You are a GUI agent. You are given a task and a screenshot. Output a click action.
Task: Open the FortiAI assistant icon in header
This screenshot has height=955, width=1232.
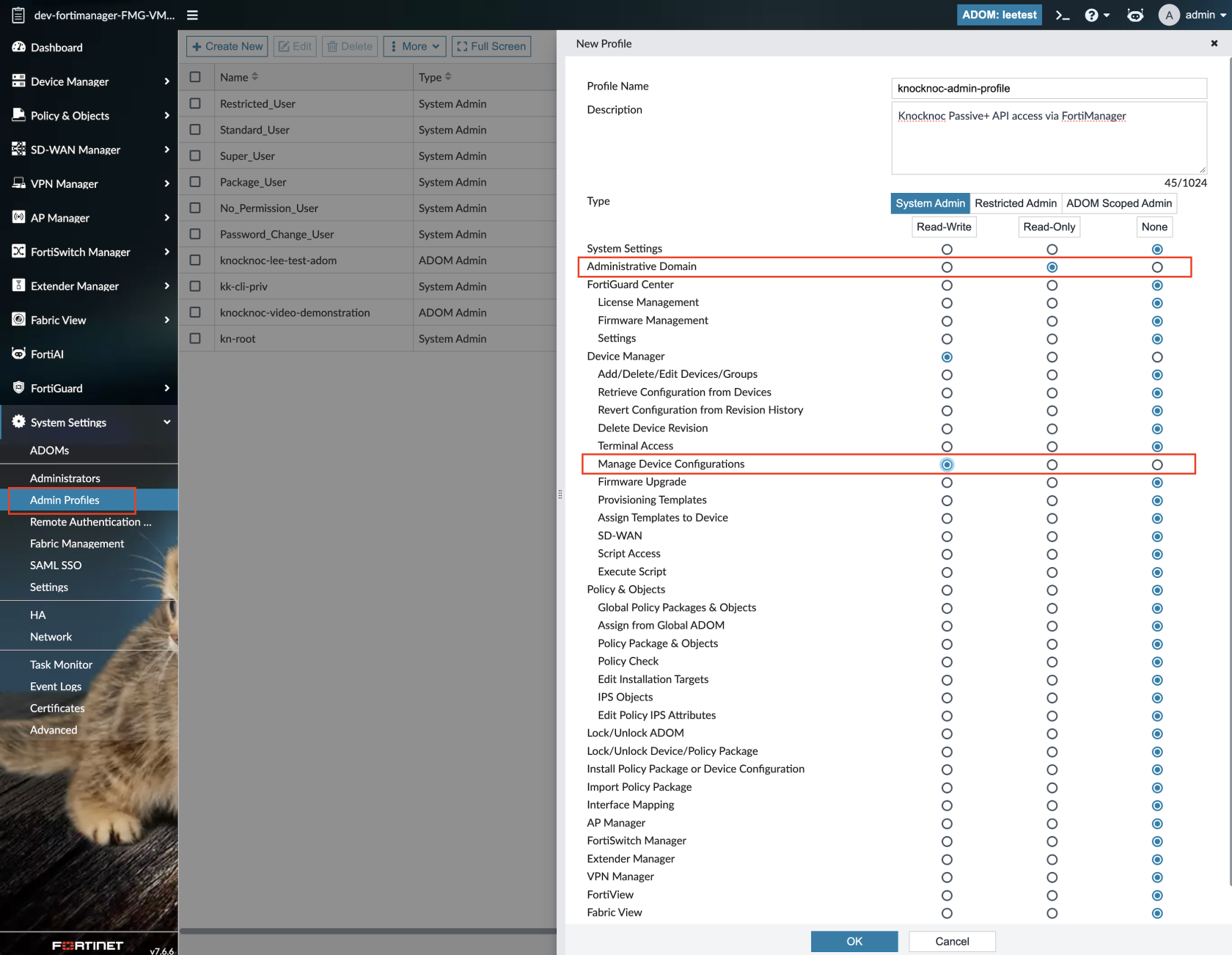click(x=1135, y=15)
